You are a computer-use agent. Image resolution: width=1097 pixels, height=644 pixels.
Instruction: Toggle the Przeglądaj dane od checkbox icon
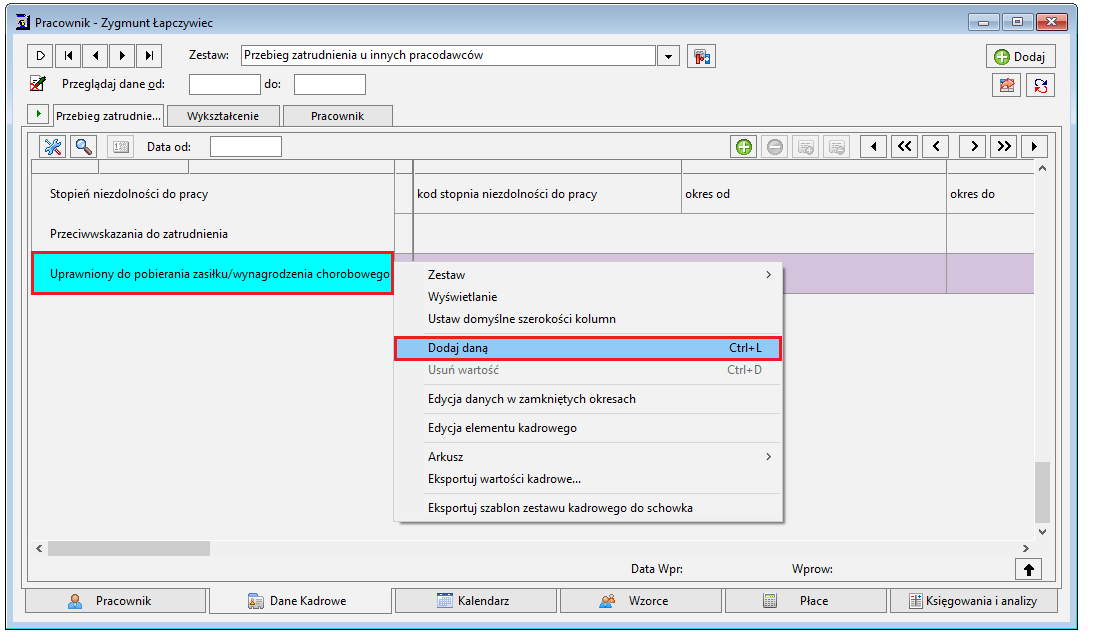coord(38,84)
